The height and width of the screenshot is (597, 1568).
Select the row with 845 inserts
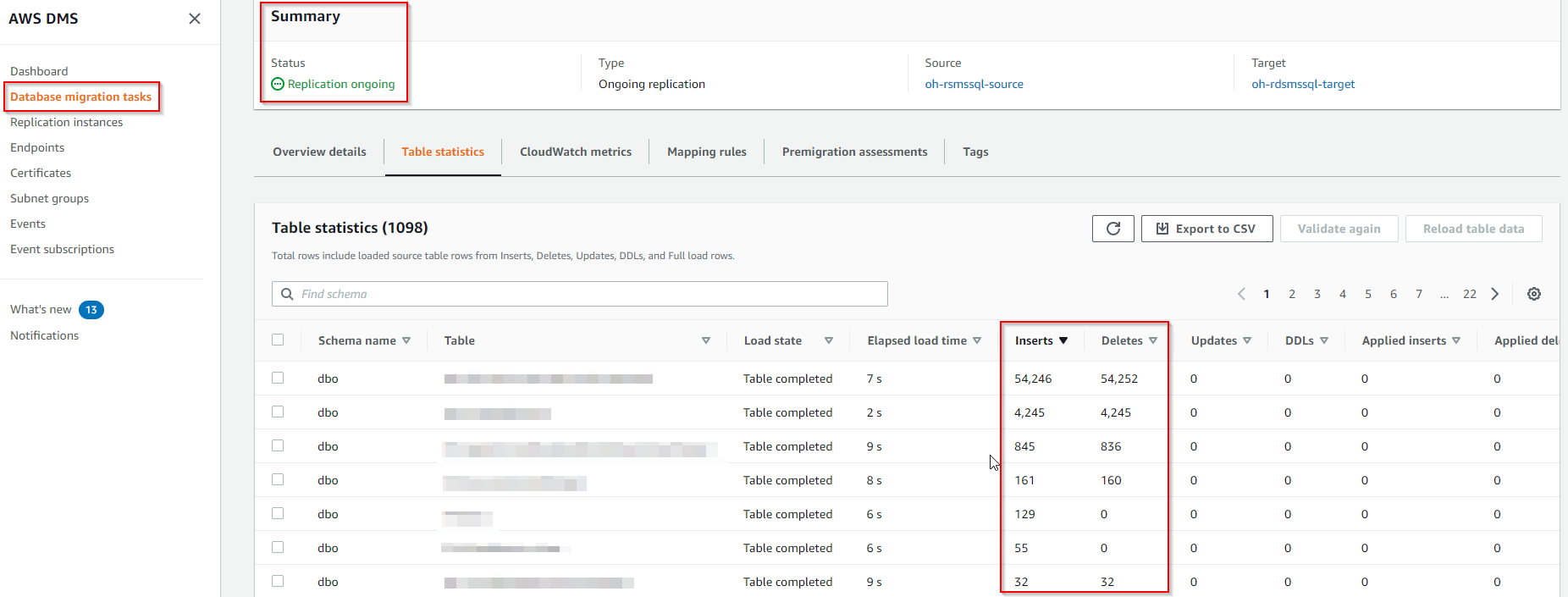pyautogui.click(x=278, y=445)
